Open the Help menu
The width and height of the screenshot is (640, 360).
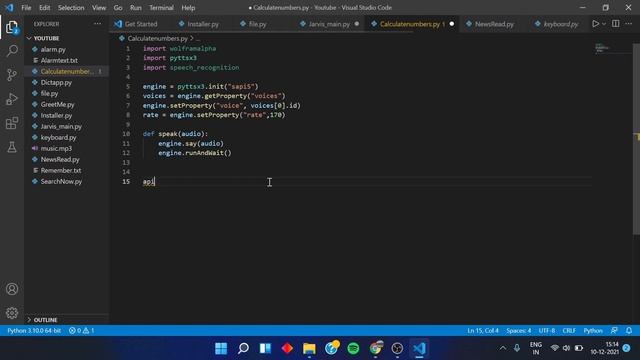click(188, 8)
